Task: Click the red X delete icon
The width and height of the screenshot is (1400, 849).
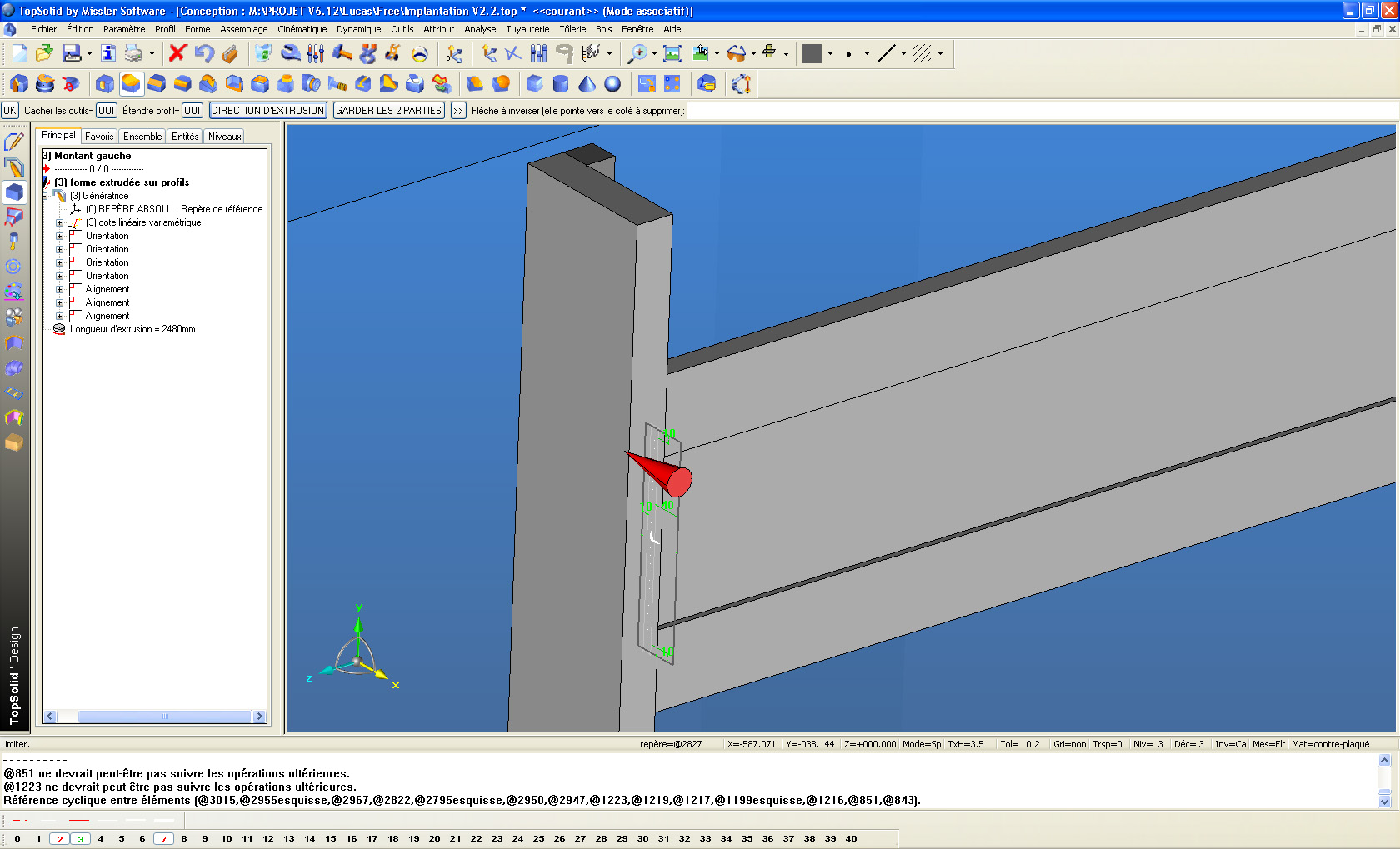Action: [x=177, y=53]
